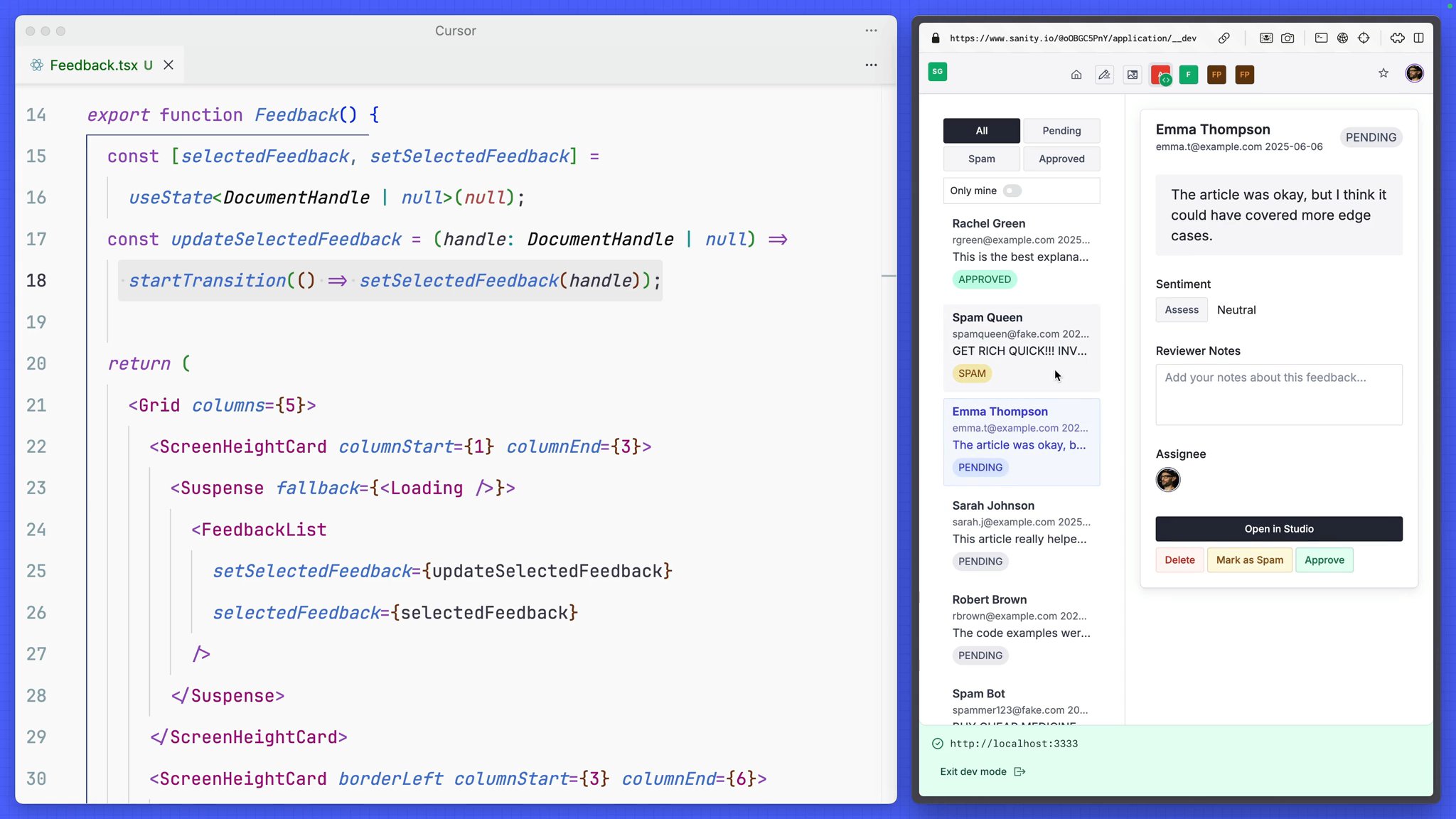Select the Spam filter tab
Viewport: 1456px width, 819px height.
[982, 159]
